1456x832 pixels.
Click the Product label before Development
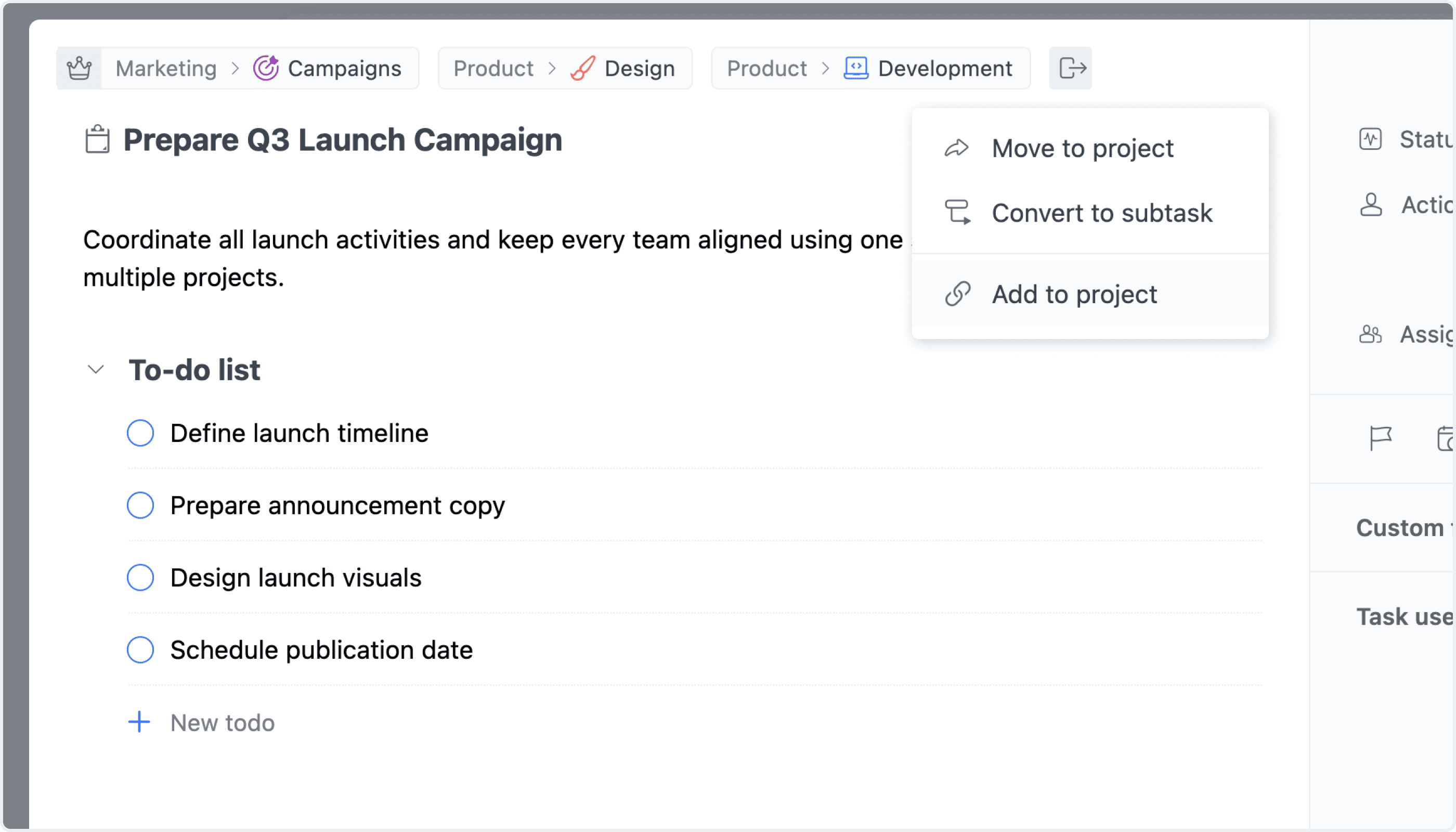coord(767,69)
